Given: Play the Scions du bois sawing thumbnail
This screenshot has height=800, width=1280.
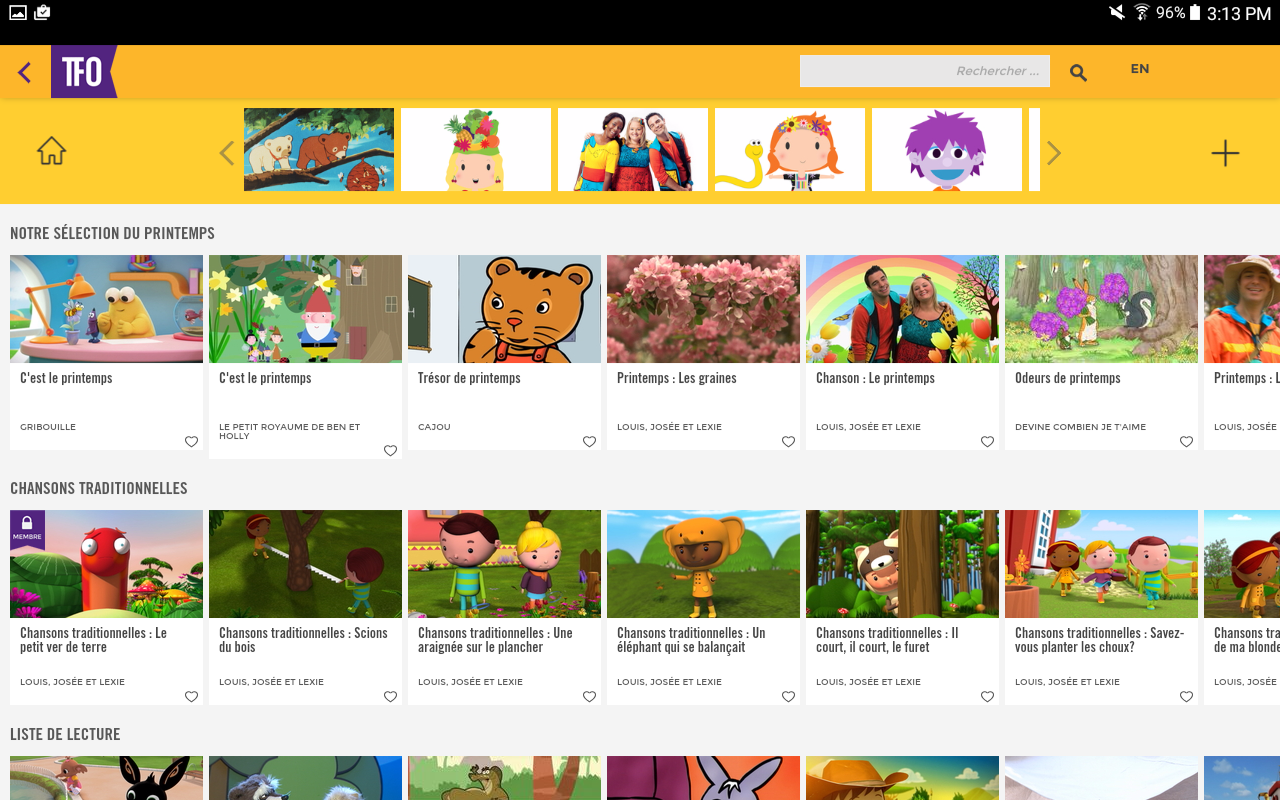Looking at the screenshot, I should 305,564.
